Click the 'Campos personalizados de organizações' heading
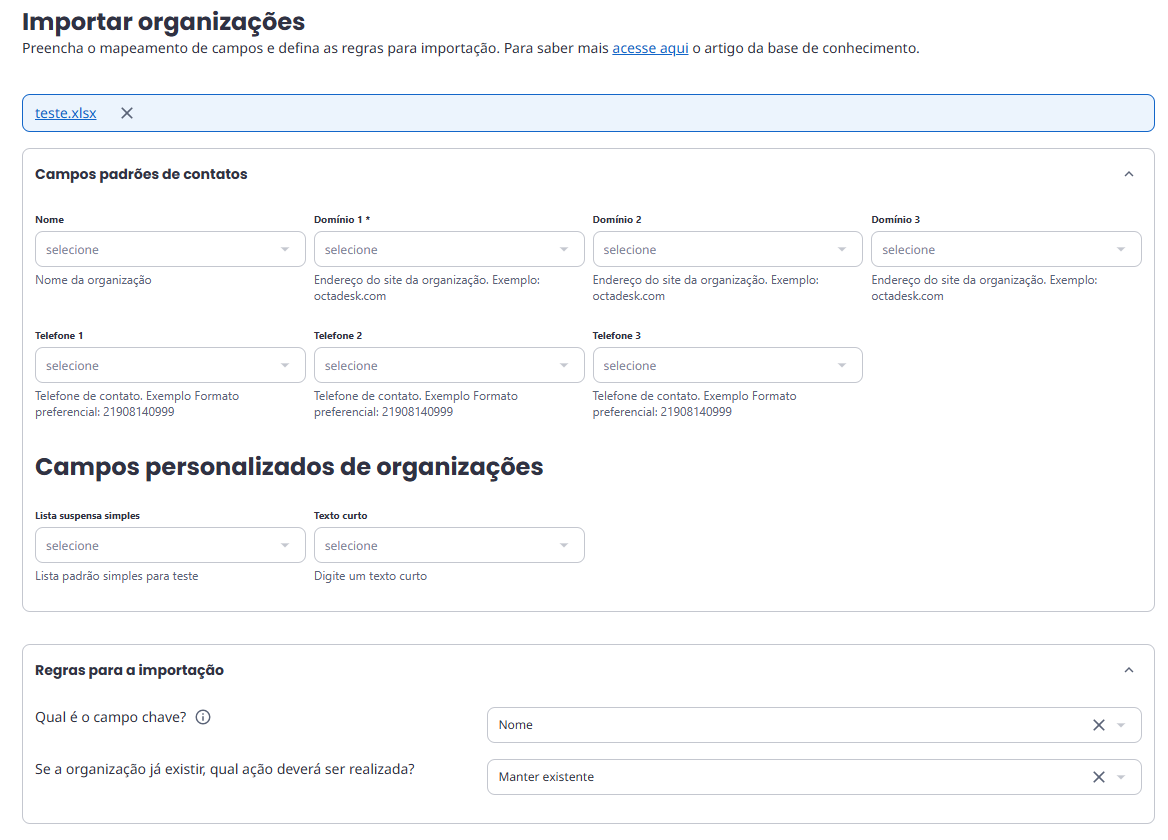This screenshot has height=840, width=1168. 289,467
